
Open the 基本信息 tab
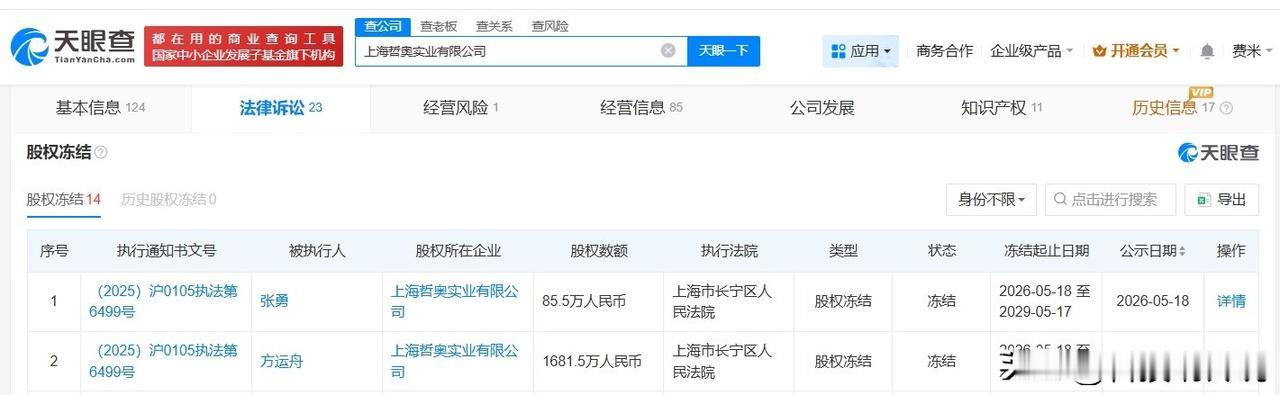(x=100, y=108)
